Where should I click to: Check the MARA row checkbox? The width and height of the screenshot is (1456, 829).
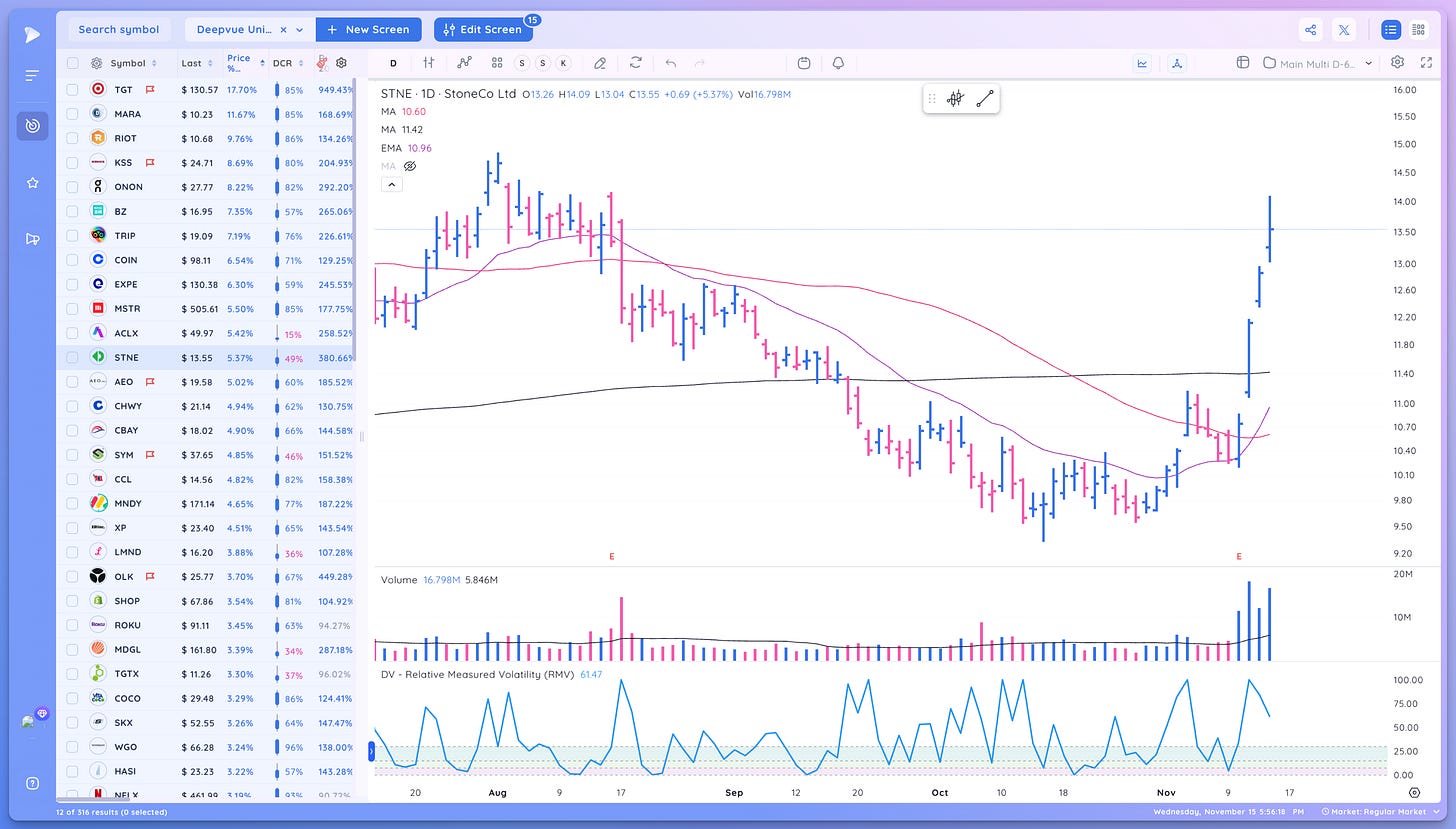pos(72,114)
